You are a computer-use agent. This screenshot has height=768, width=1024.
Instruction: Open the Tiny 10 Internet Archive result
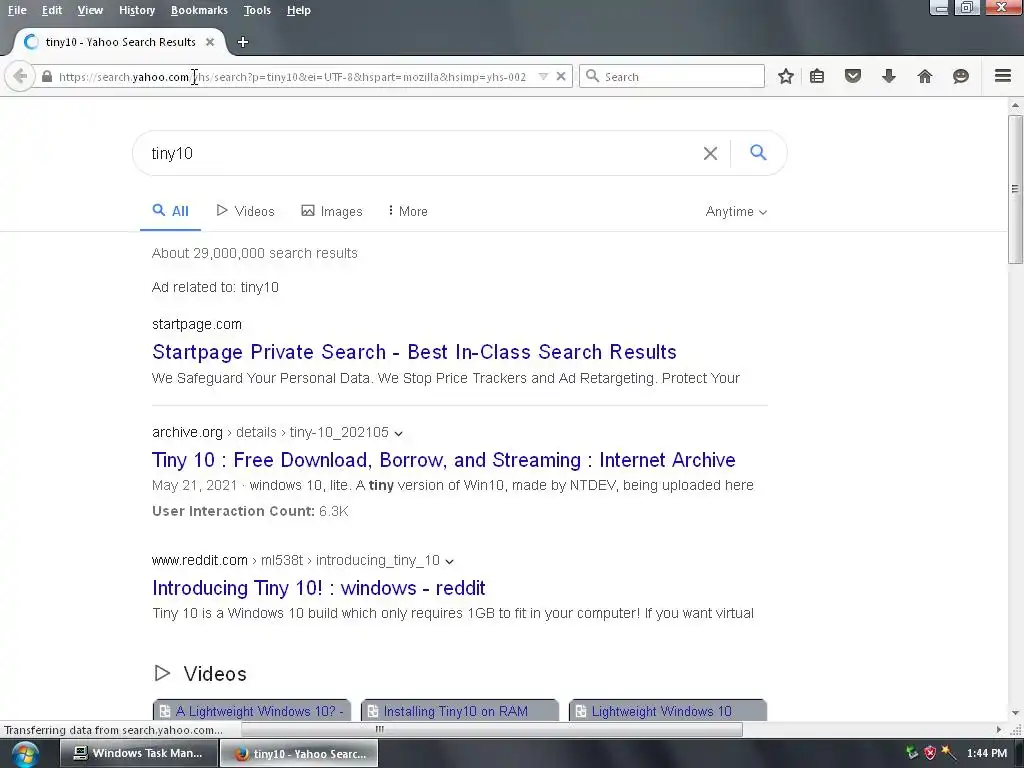point(443,460)
